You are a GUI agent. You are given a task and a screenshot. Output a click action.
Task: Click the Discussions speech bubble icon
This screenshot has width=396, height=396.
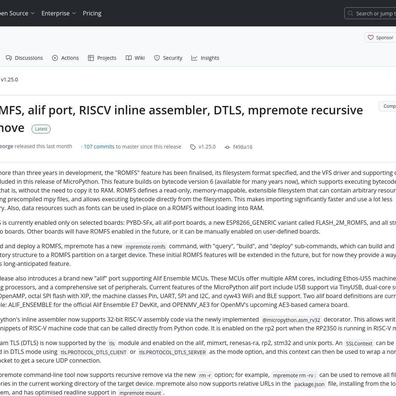pos(9,58)
